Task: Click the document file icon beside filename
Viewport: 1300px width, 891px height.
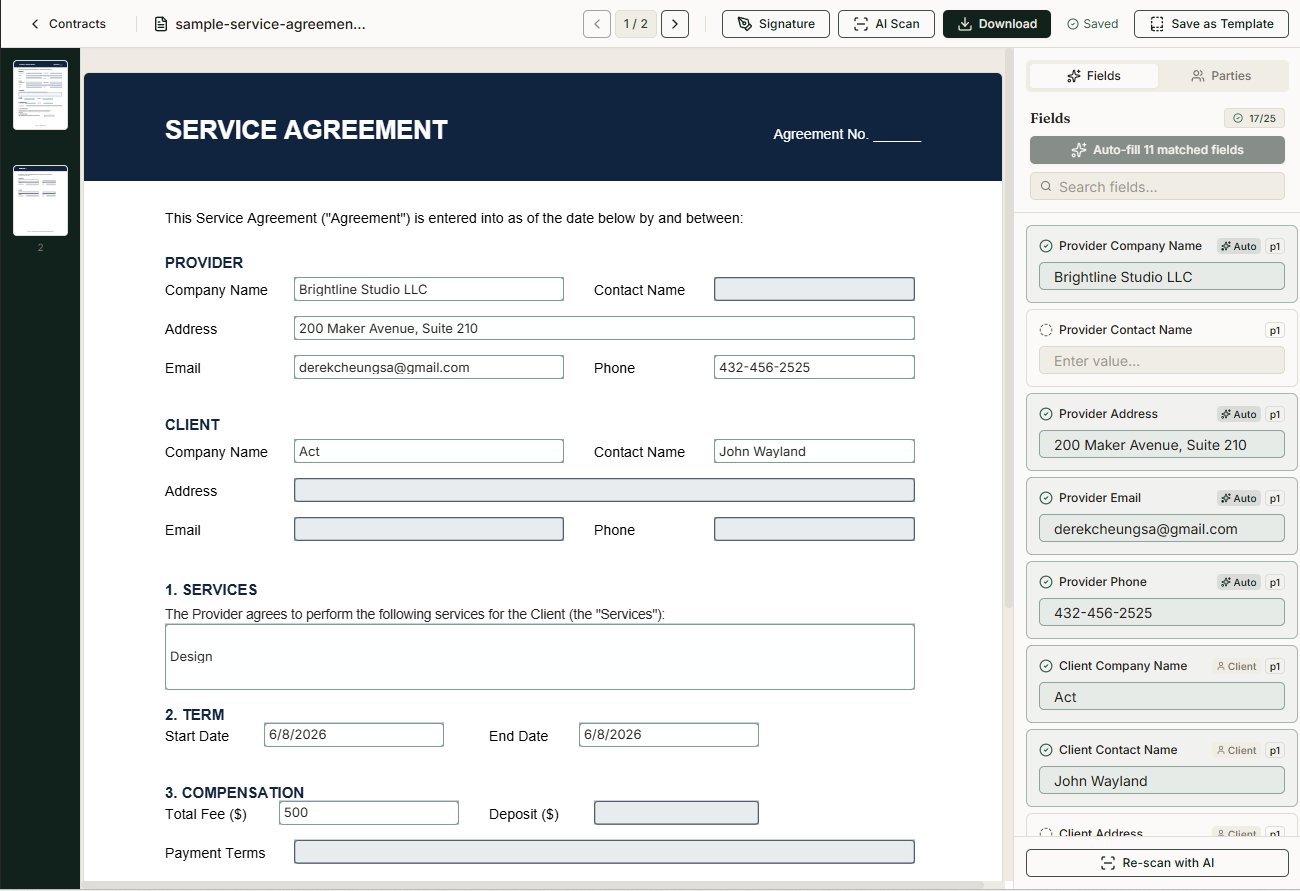Action: pos(161,24)
